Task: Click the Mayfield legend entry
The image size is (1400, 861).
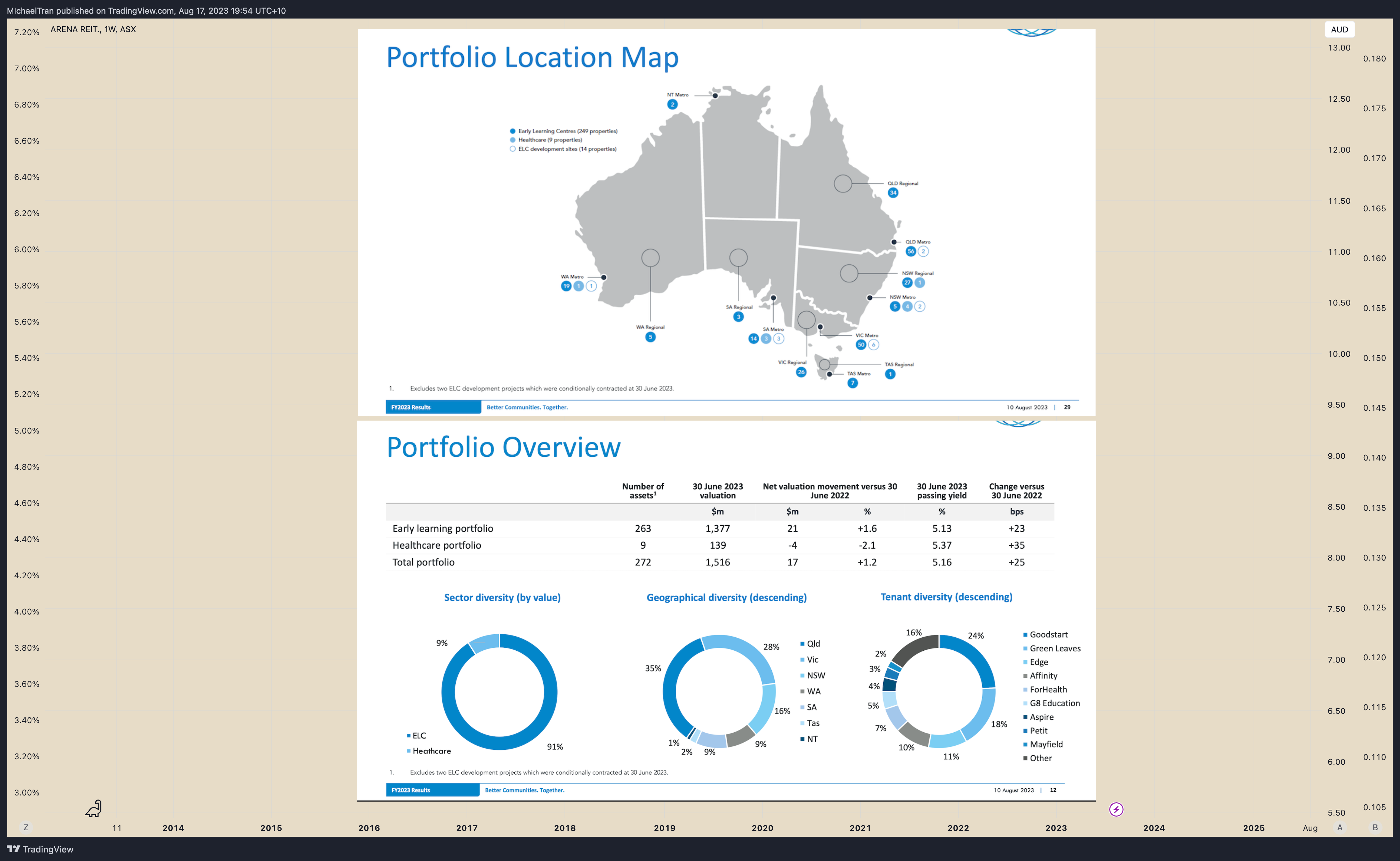Action: tap(1043, 744)
